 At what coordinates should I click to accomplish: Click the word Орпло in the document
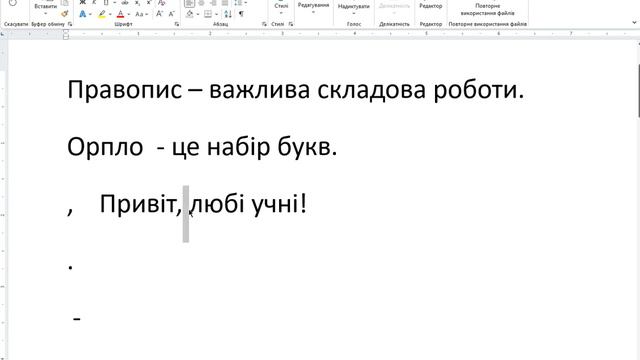[105, 147]
